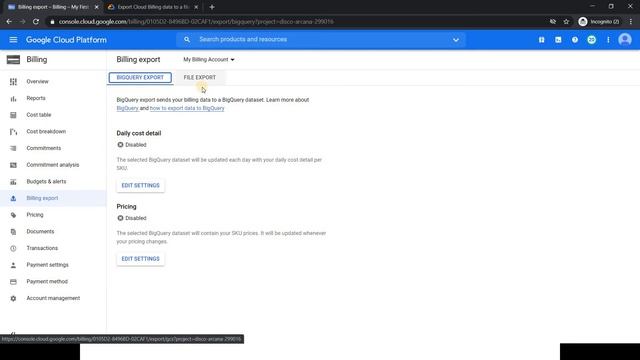This screenshot has width=640, height=360.
Task: Select the Billing export browser tab
Action: click(53, 7)
